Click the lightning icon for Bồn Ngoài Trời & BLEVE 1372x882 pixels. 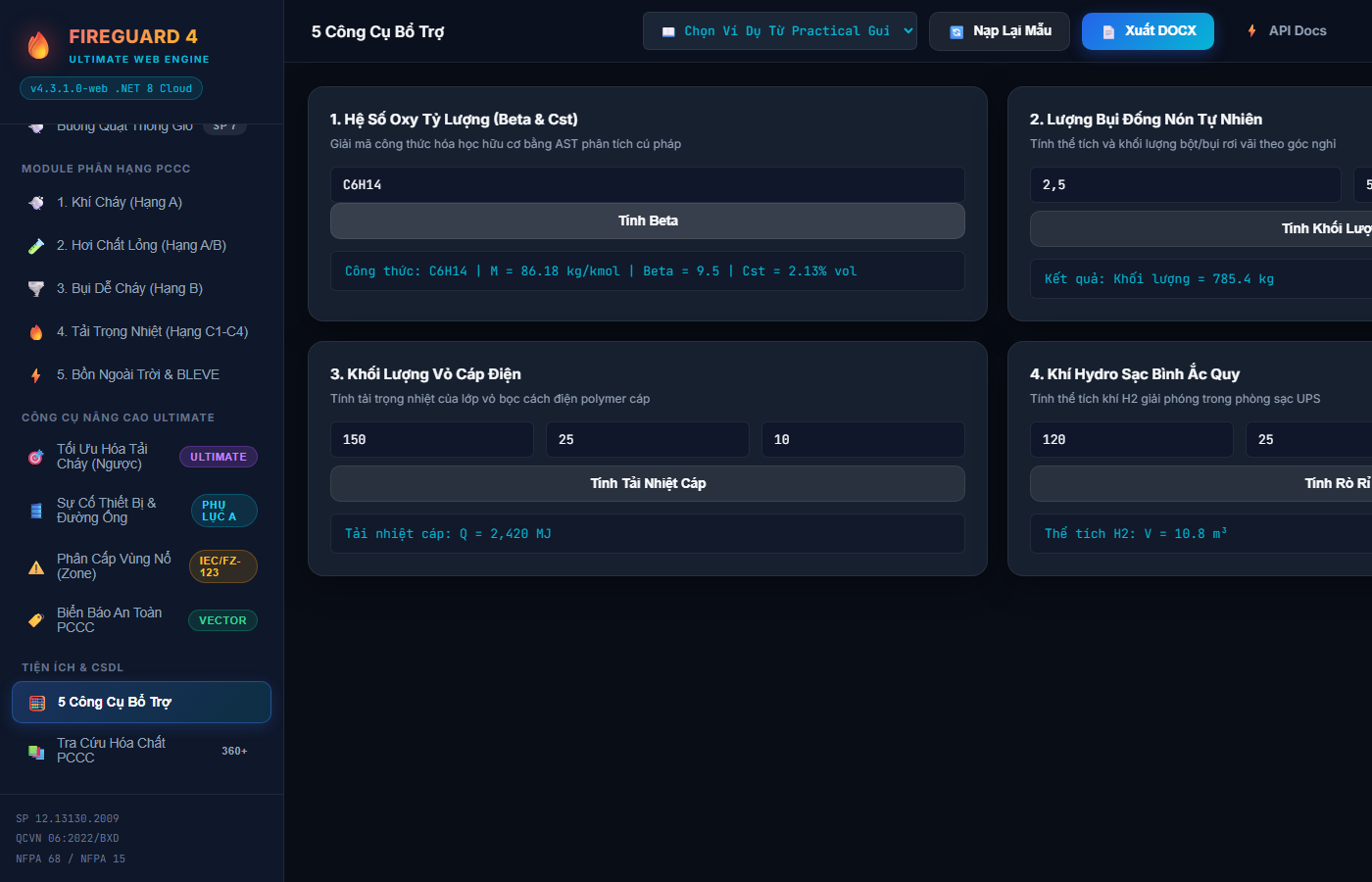pos(36,375)
